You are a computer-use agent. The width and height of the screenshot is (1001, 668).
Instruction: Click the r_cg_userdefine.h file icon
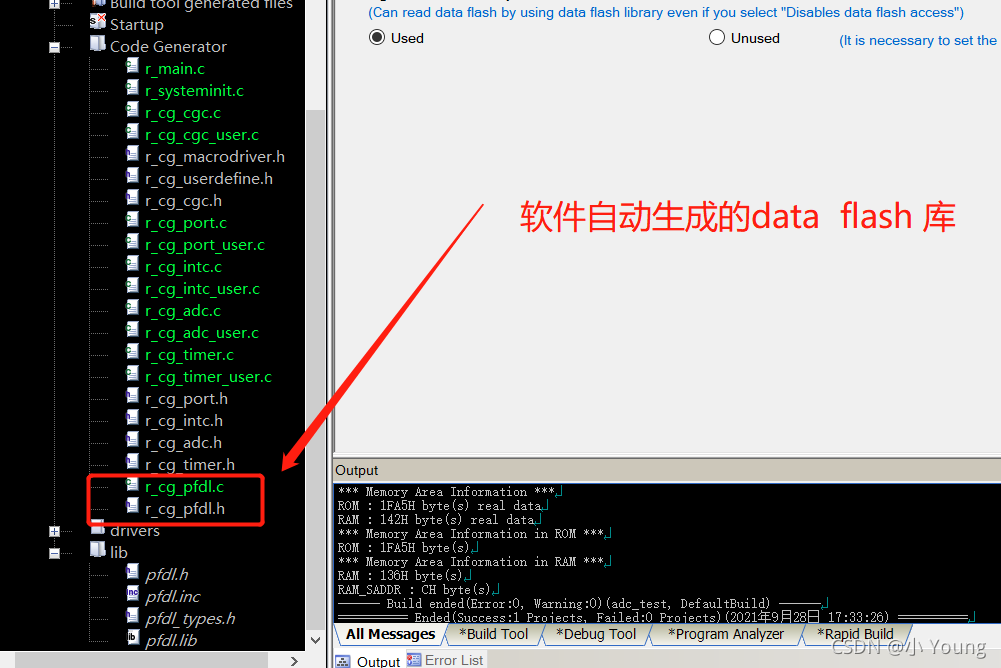point(132,176)
